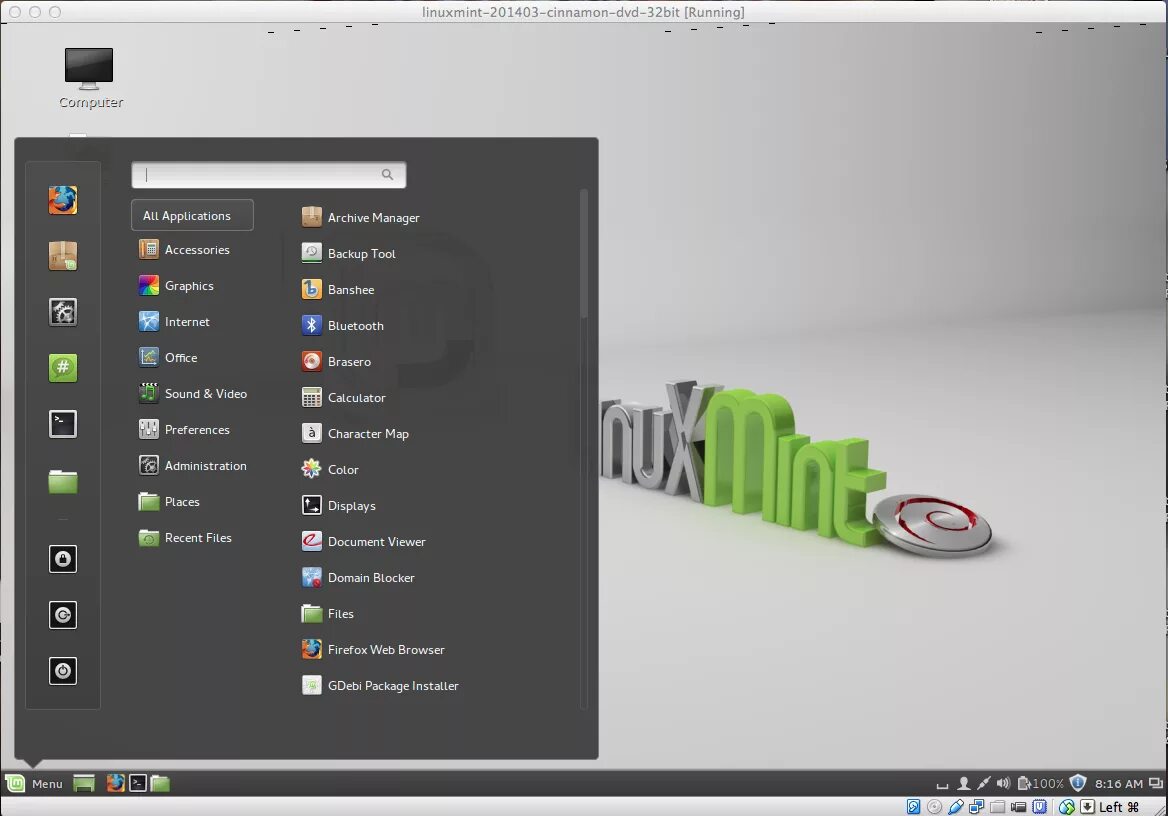Open the Places category
Image resolution: width=1168 pixels, height=816 pixels.
pos(169,502)
